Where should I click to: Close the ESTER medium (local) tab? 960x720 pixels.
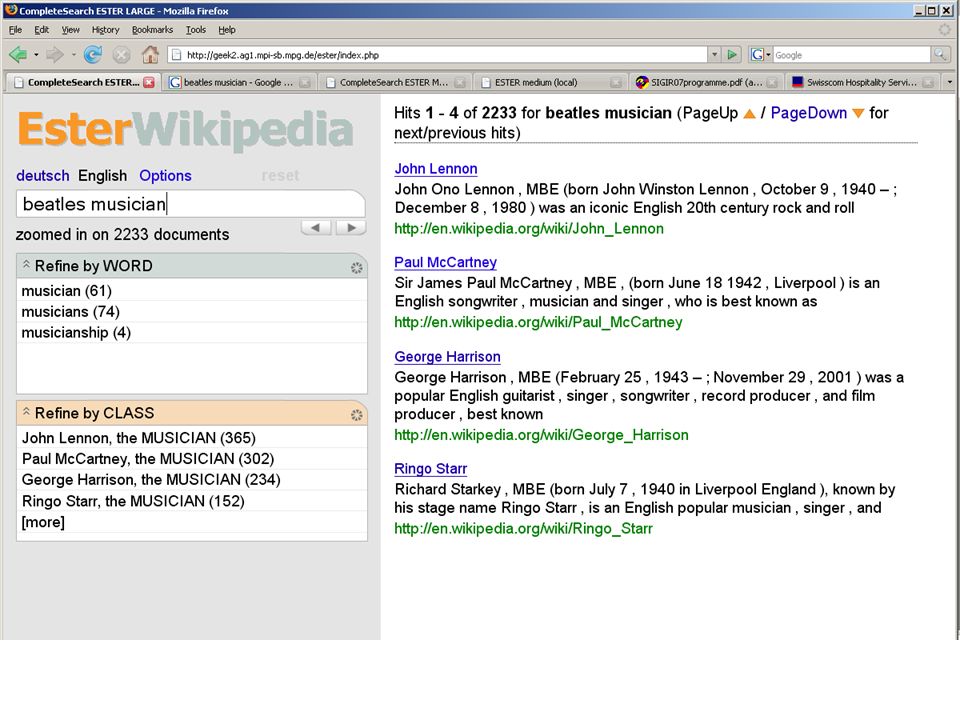tap(616, 82)
